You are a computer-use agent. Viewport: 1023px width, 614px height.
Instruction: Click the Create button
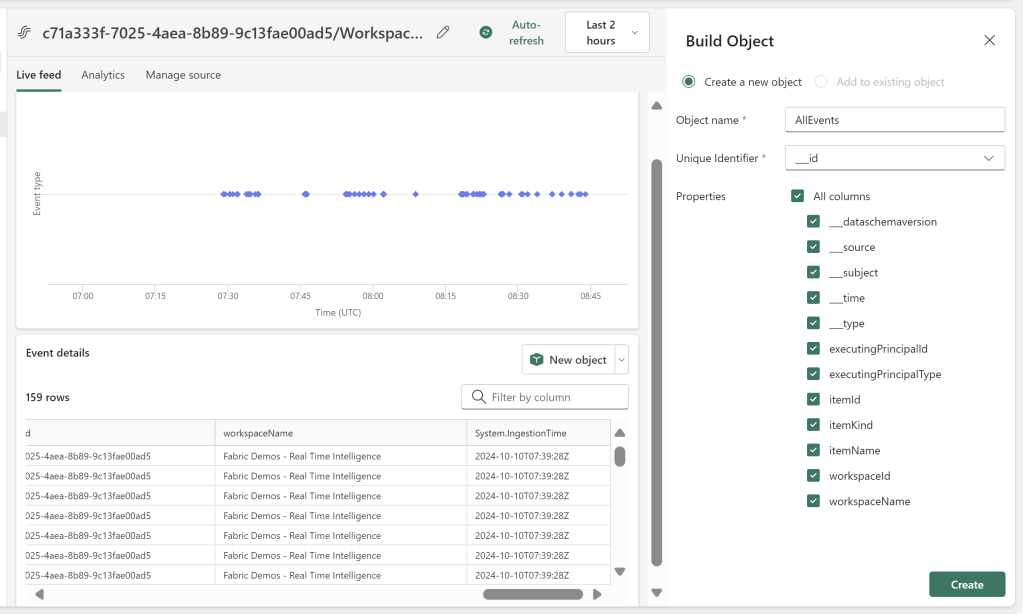pyautogui.click(x=966, y=584)
